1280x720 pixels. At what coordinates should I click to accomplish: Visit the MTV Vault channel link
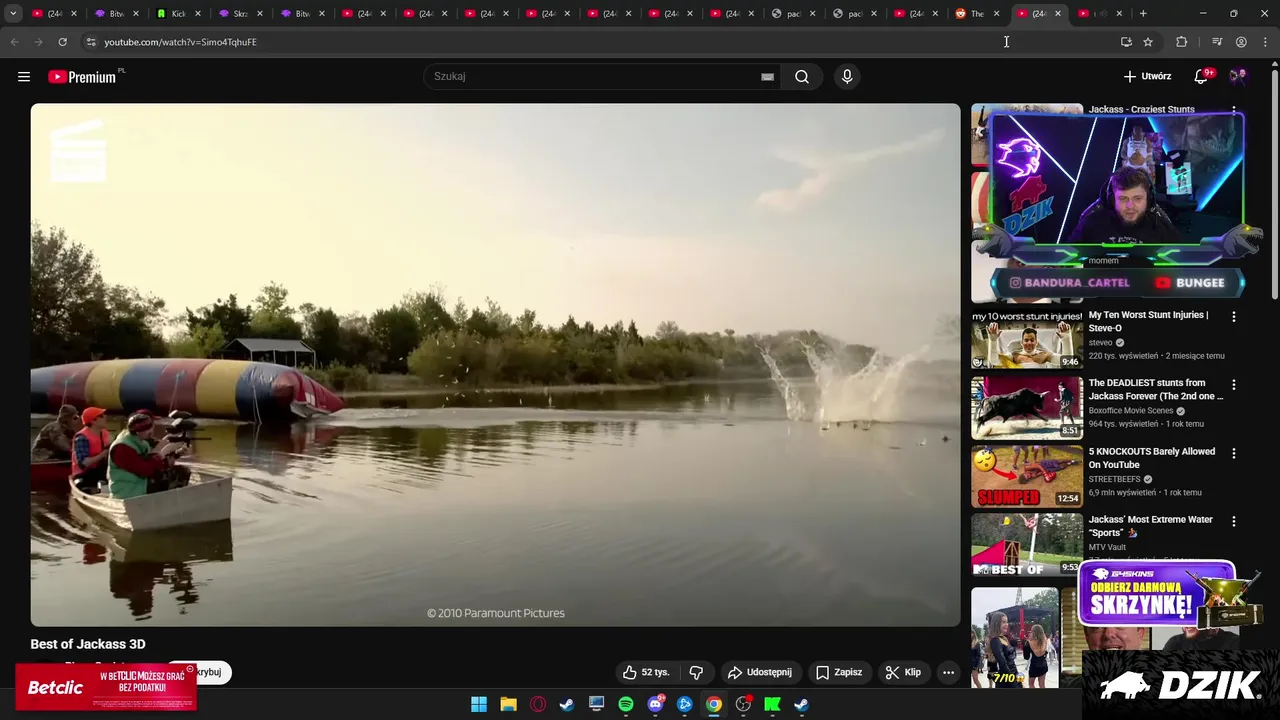tap(1107, 547)
